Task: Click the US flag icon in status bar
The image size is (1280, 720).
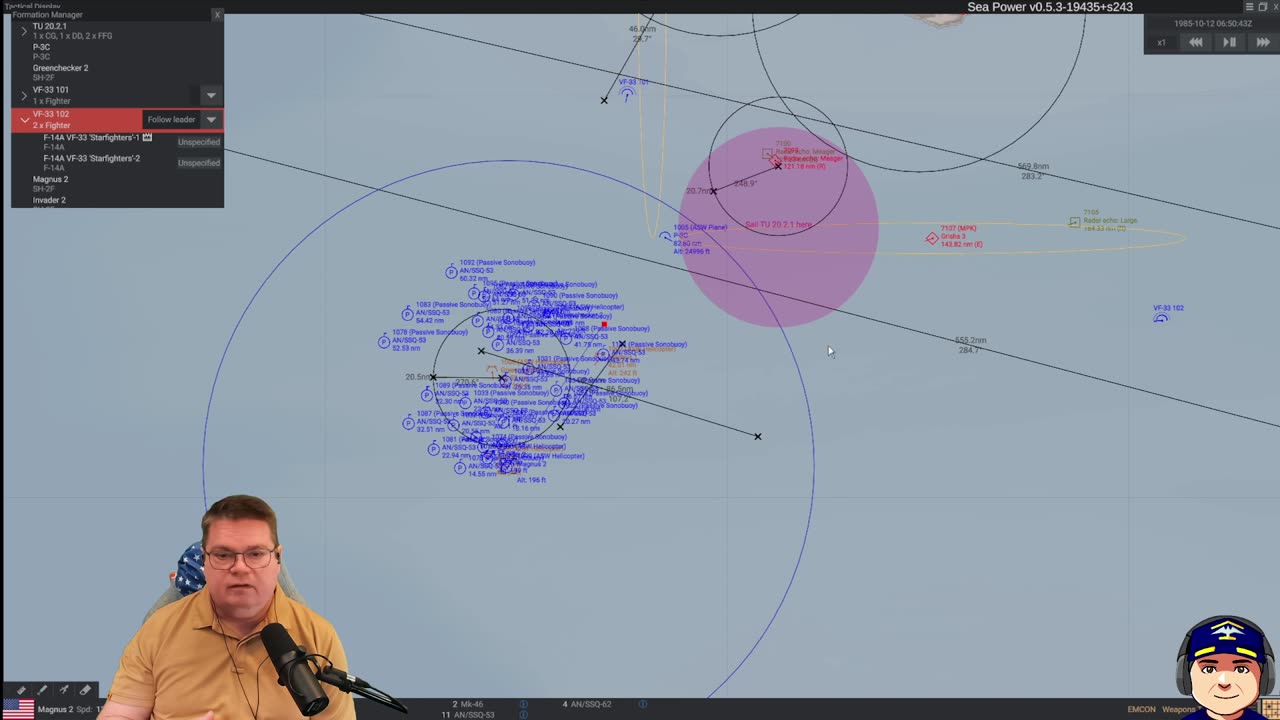Action: [x=19, y=709]
